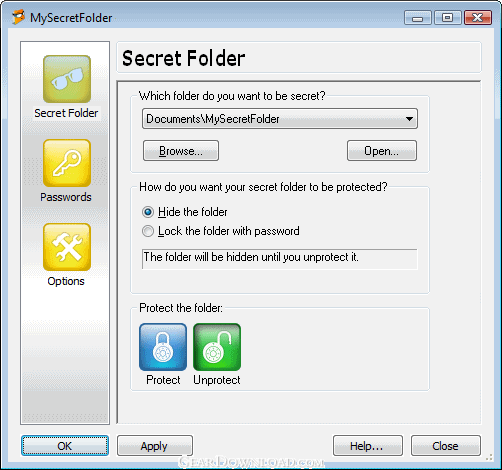Select the Hide the folder radio button
502x470 pixels.
pos(148,212)
